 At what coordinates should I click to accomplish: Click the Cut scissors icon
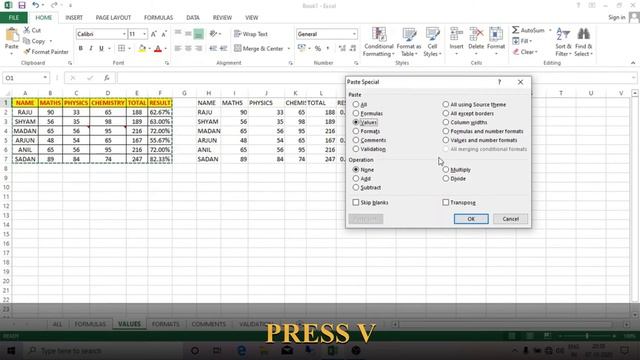[27, 30]
